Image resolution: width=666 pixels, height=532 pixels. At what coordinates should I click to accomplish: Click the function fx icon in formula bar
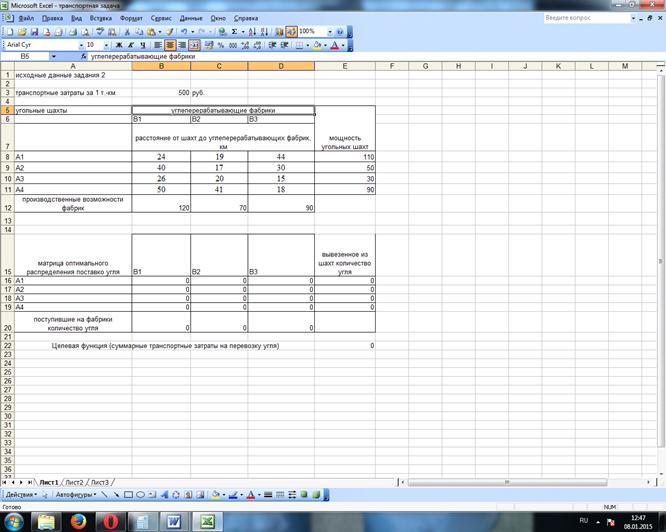click(83, 58)
